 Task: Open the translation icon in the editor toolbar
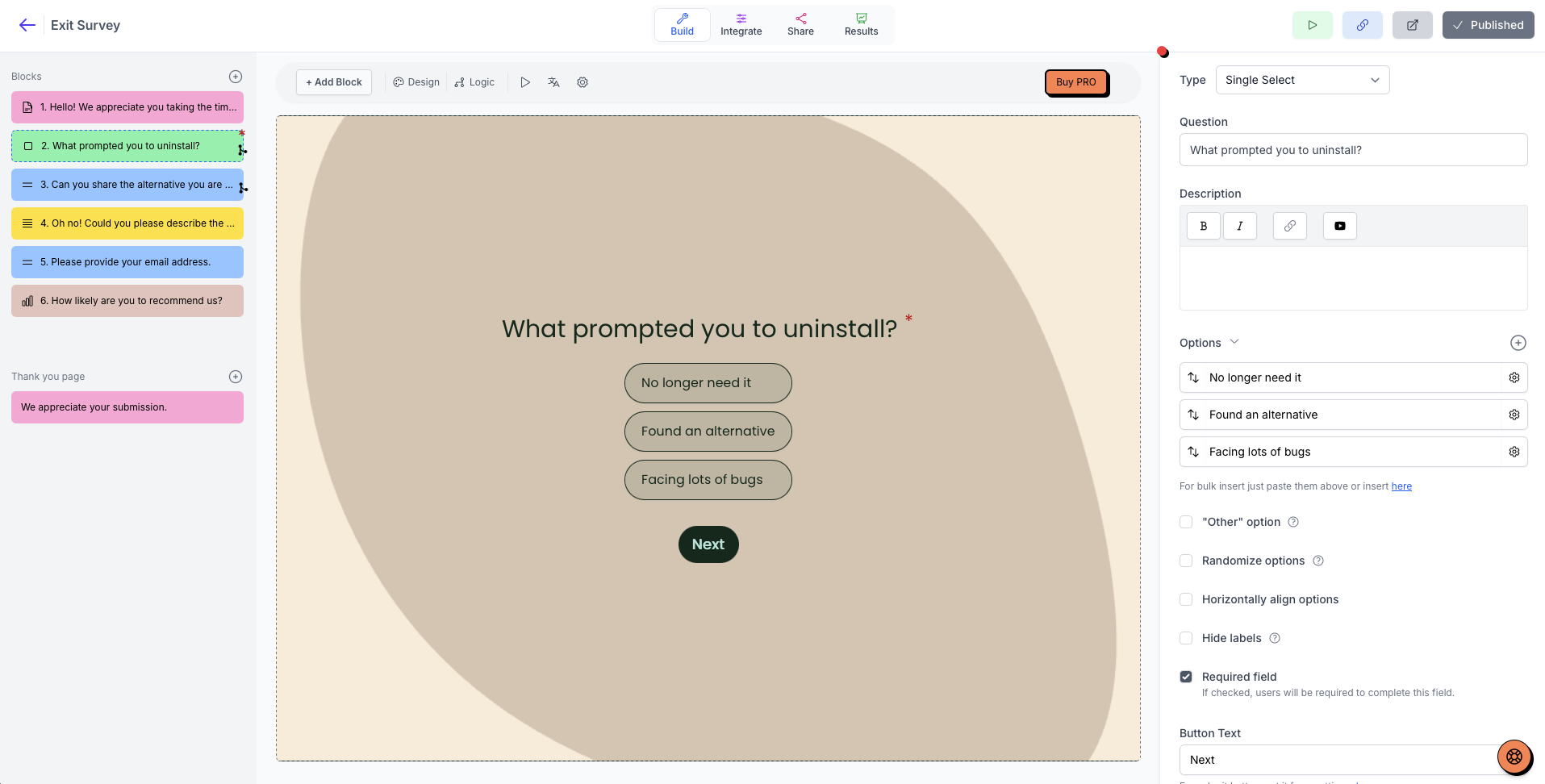(x=553, y=82)
